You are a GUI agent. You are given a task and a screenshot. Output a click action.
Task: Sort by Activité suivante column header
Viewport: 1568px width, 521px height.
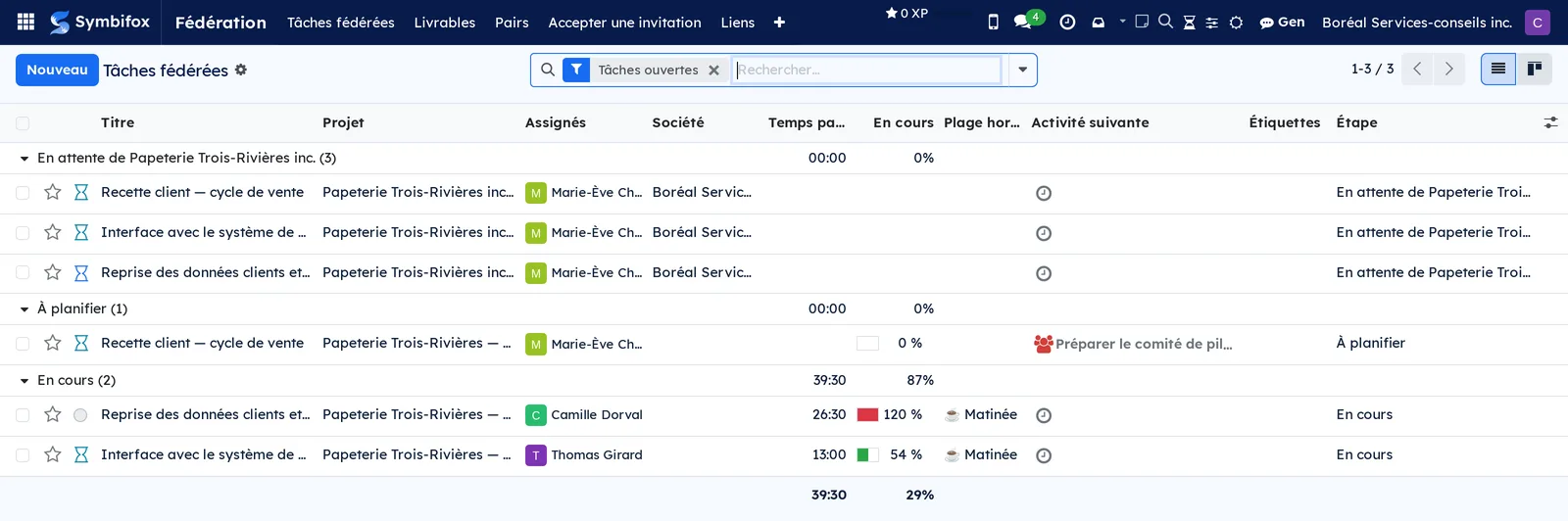[1090, 122]
